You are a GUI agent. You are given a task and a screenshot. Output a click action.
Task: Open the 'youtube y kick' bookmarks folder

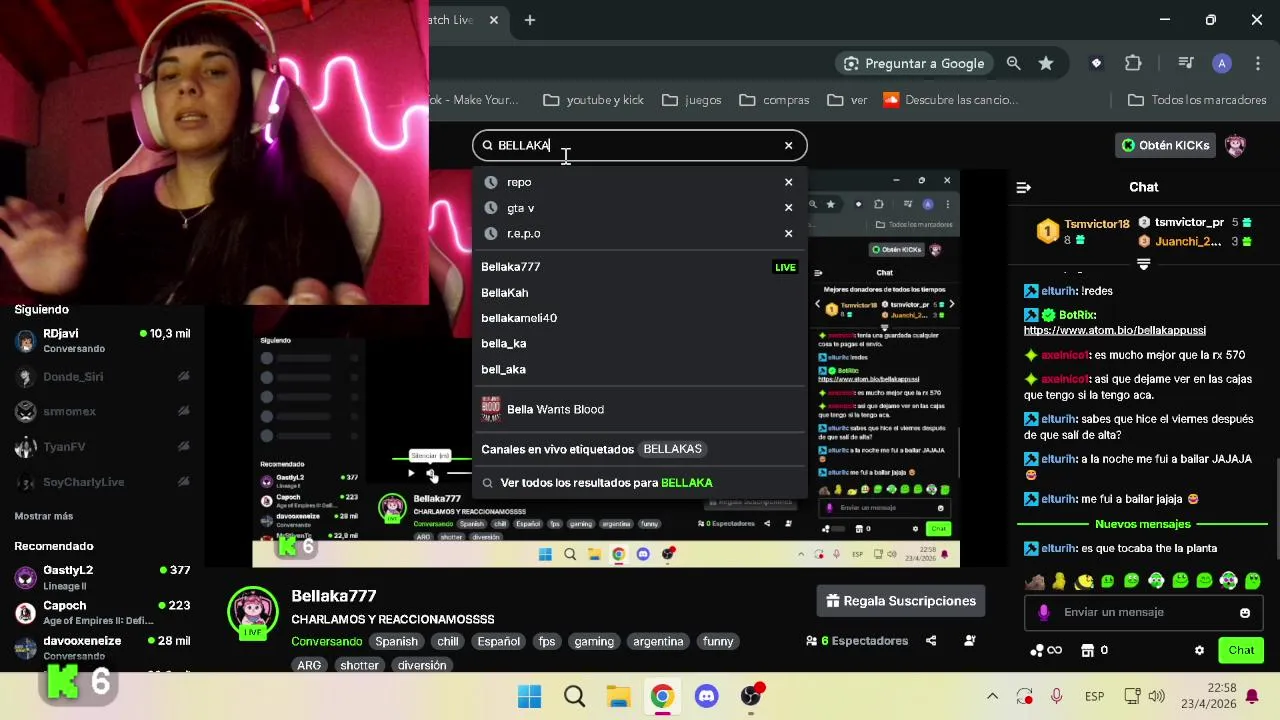tap(594, 100)
